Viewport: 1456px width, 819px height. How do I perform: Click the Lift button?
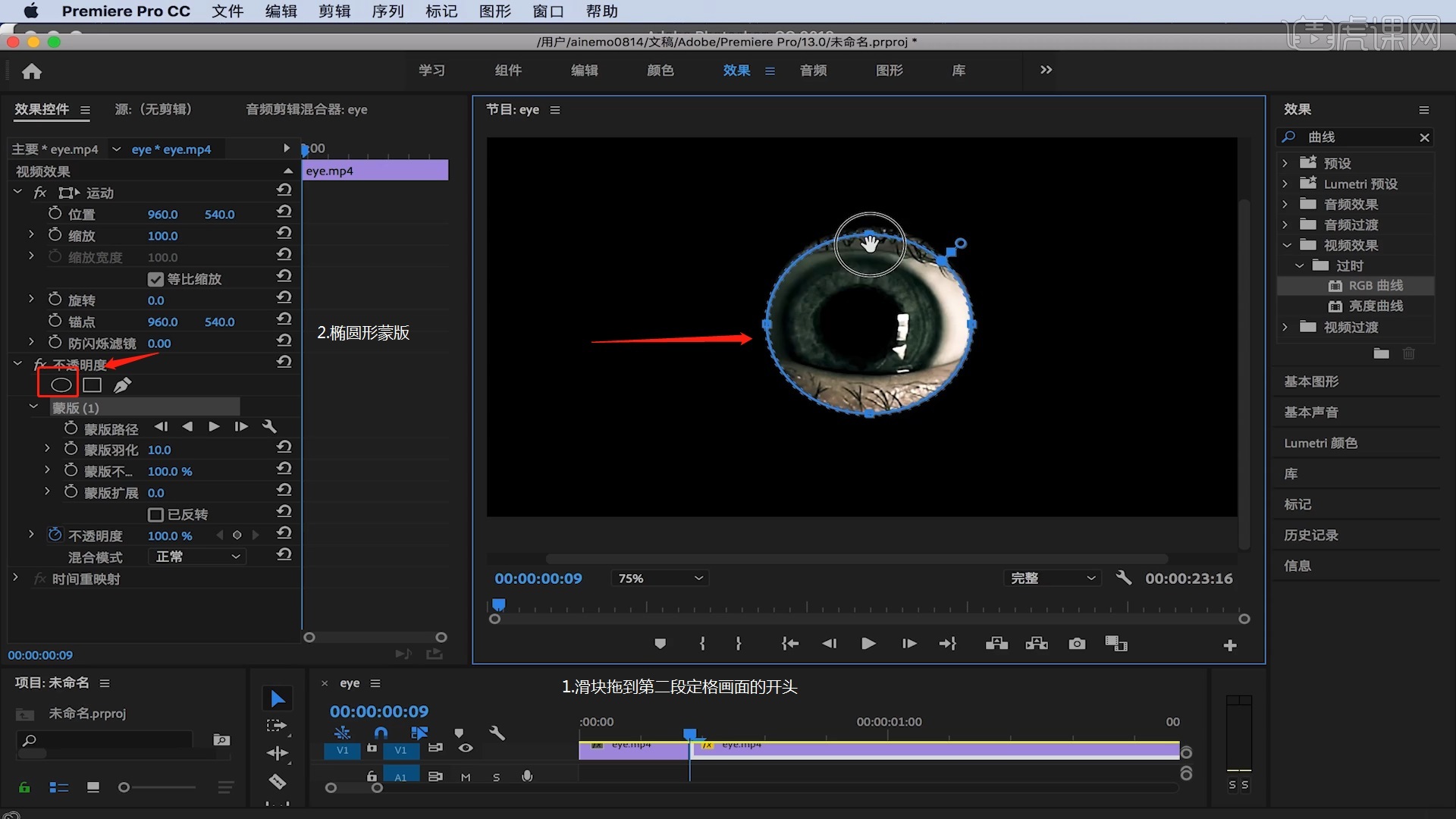pyautogui.click(x=996, y=644)
